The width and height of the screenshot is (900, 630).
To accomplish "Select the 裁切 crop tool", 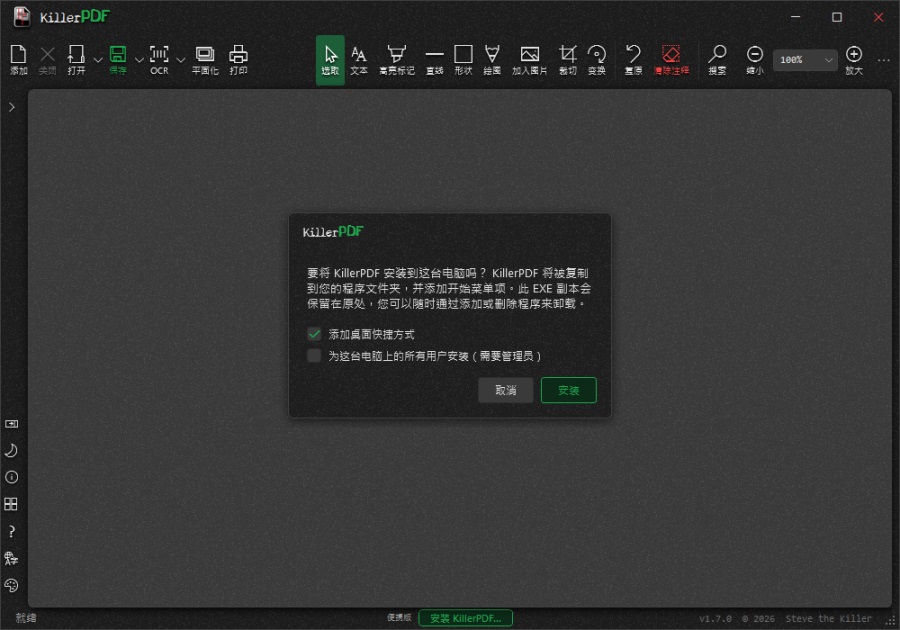I will pyautogui.click(x=568, y=60).
